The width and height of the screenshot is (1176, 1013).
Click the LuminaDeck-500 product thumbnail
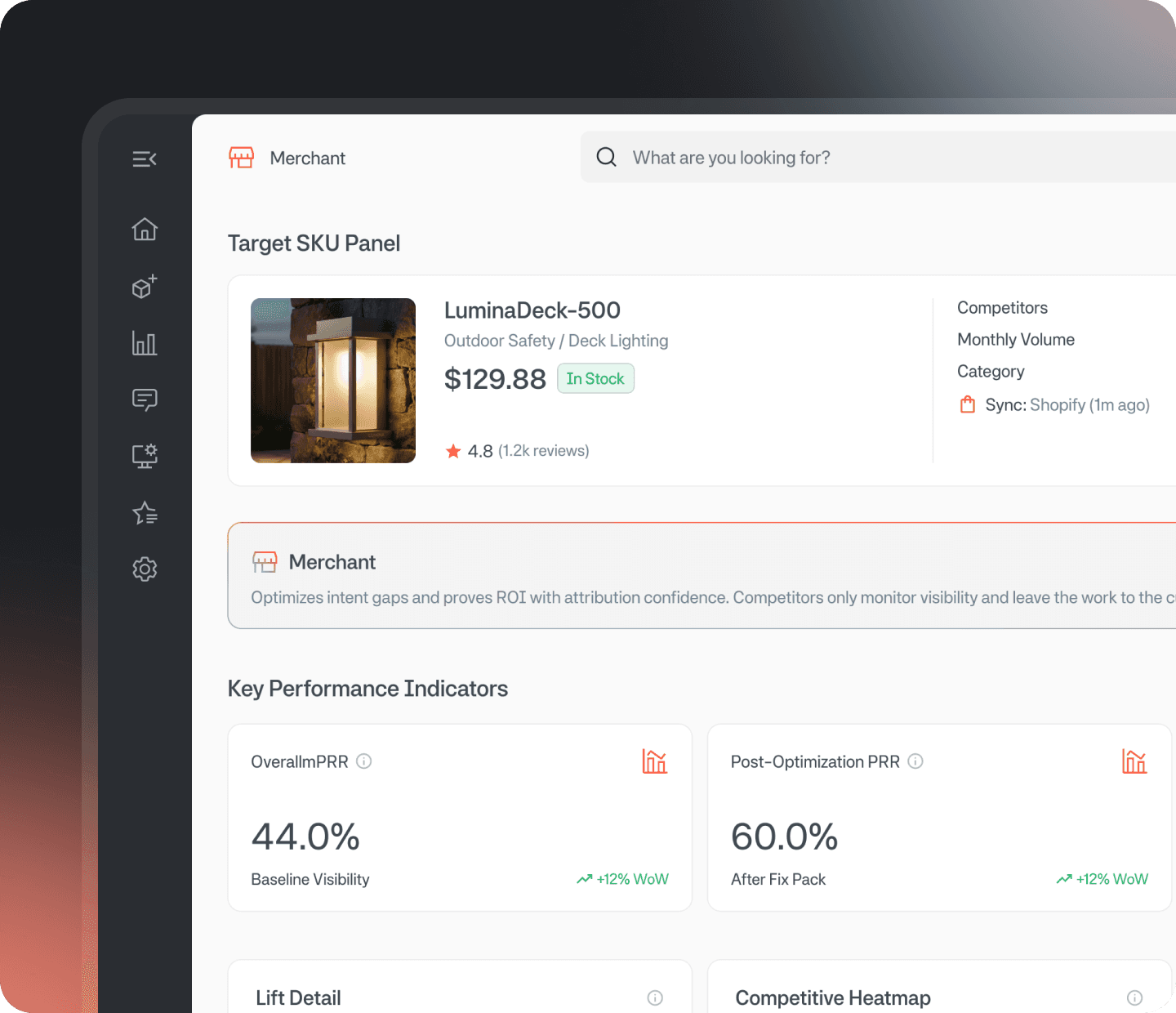[x=333, y=381]
